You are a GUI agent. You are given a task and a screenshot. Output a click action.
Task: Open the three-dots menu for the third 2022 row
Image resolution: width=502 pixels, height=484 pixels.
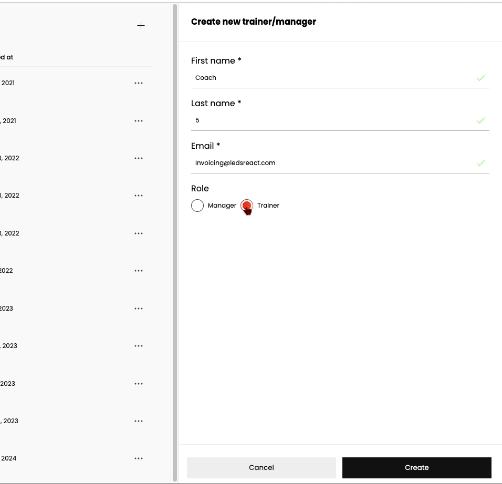(x=139, y=233)
